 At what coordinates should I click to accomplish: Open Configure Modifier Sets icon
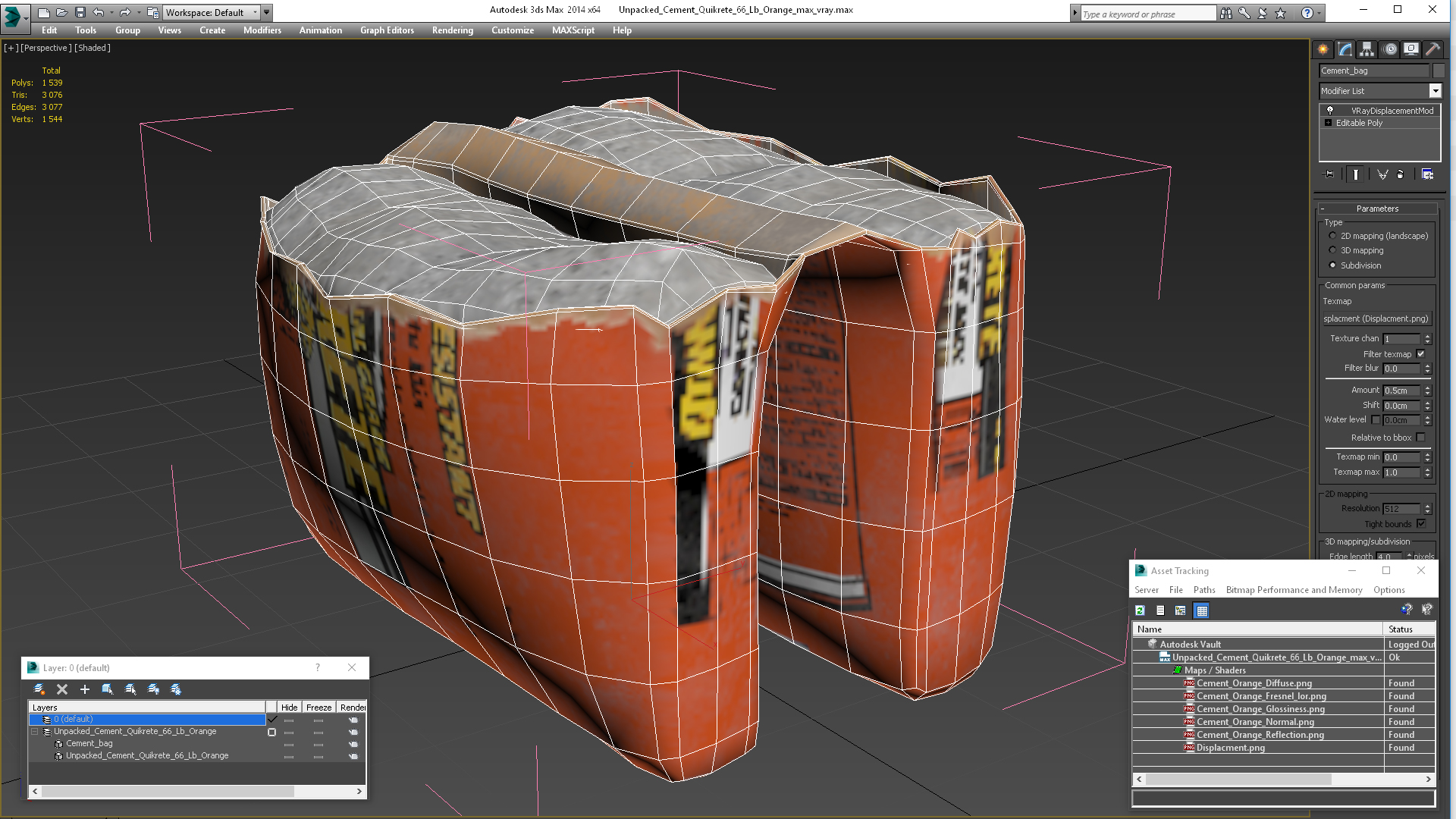(x=1427, y=174)
